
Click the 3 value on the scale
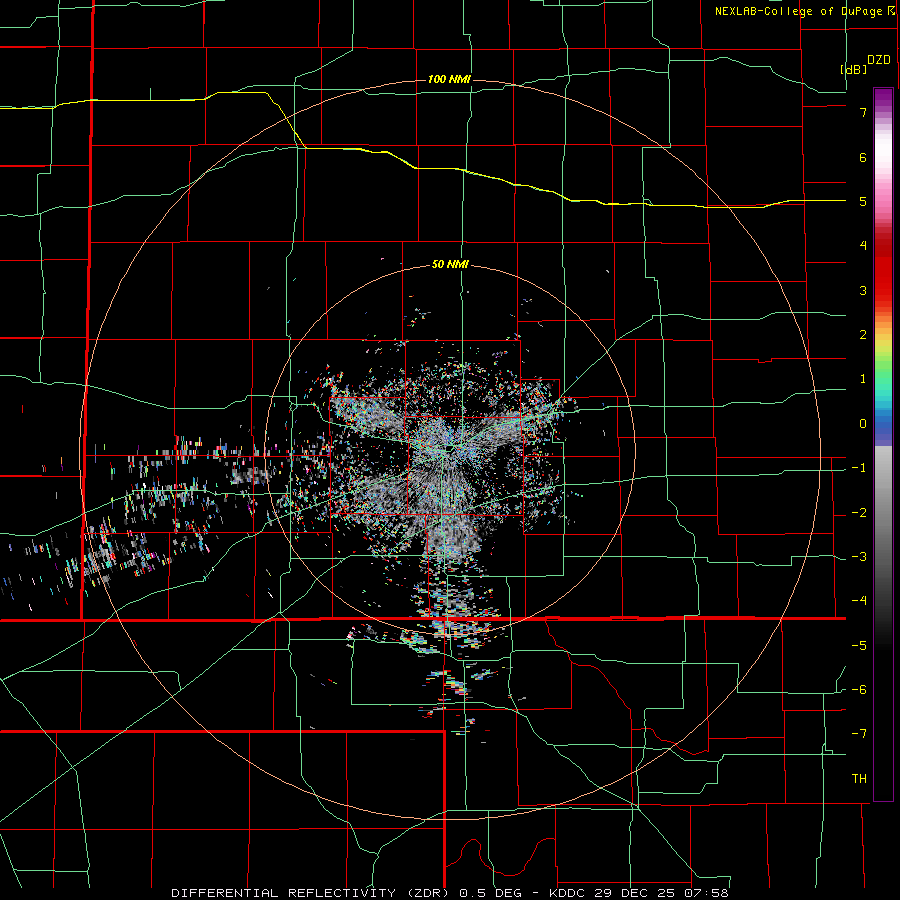coord(863,290)
